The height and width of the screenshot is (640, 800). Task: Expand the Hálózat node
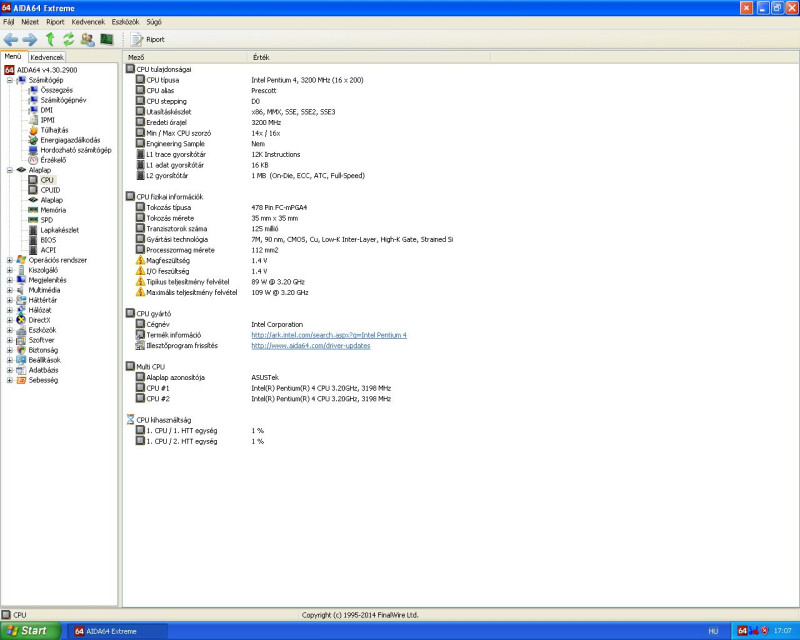click(10, 310)
